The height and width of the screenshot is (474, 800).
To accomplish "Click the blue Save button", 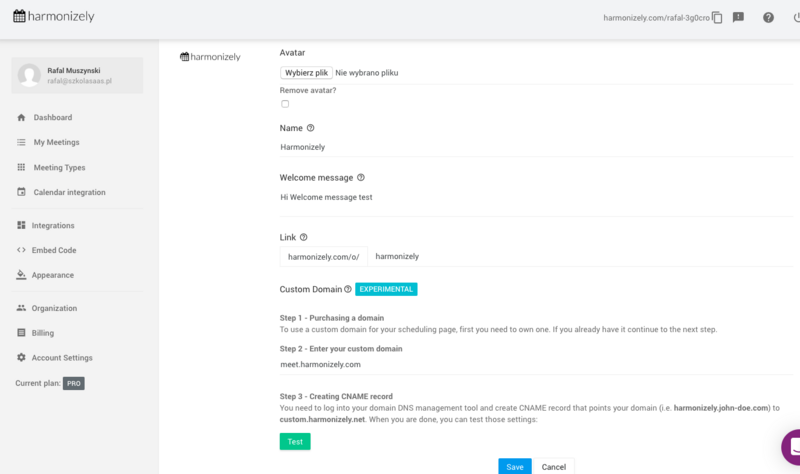I will 515,466.
